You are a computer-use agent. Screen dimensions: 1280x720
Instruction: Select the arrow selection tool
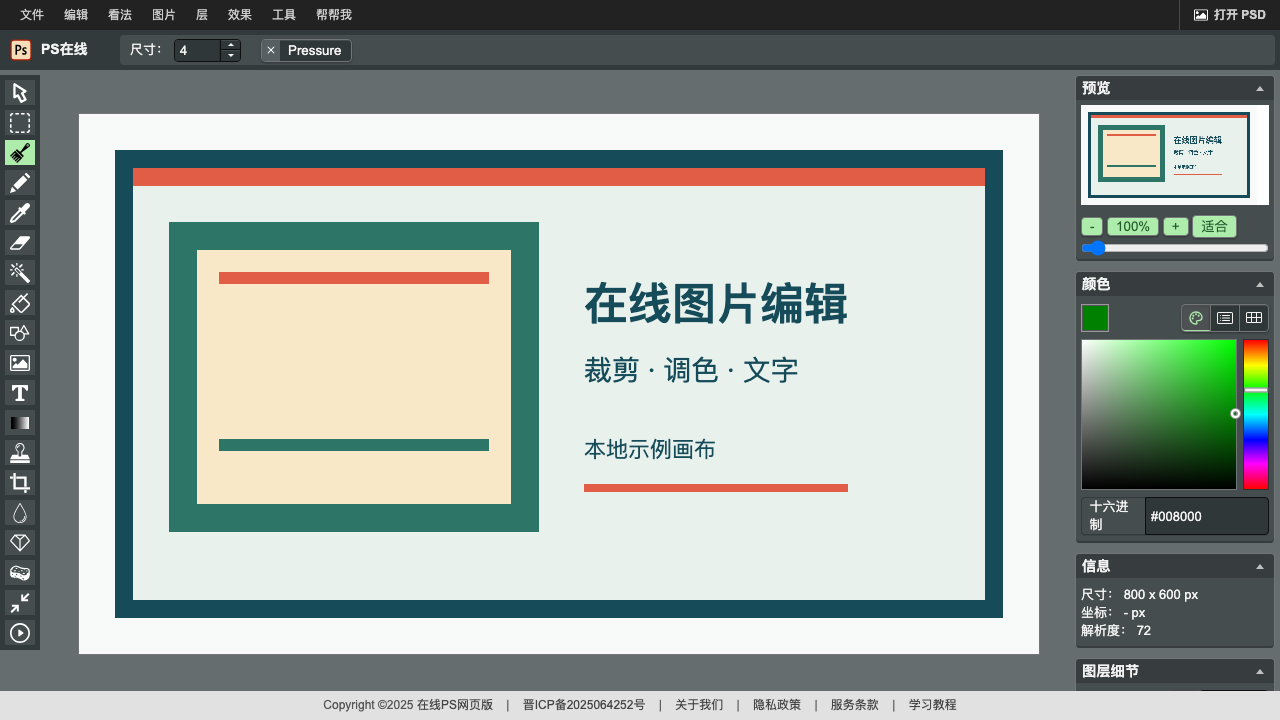20,93
